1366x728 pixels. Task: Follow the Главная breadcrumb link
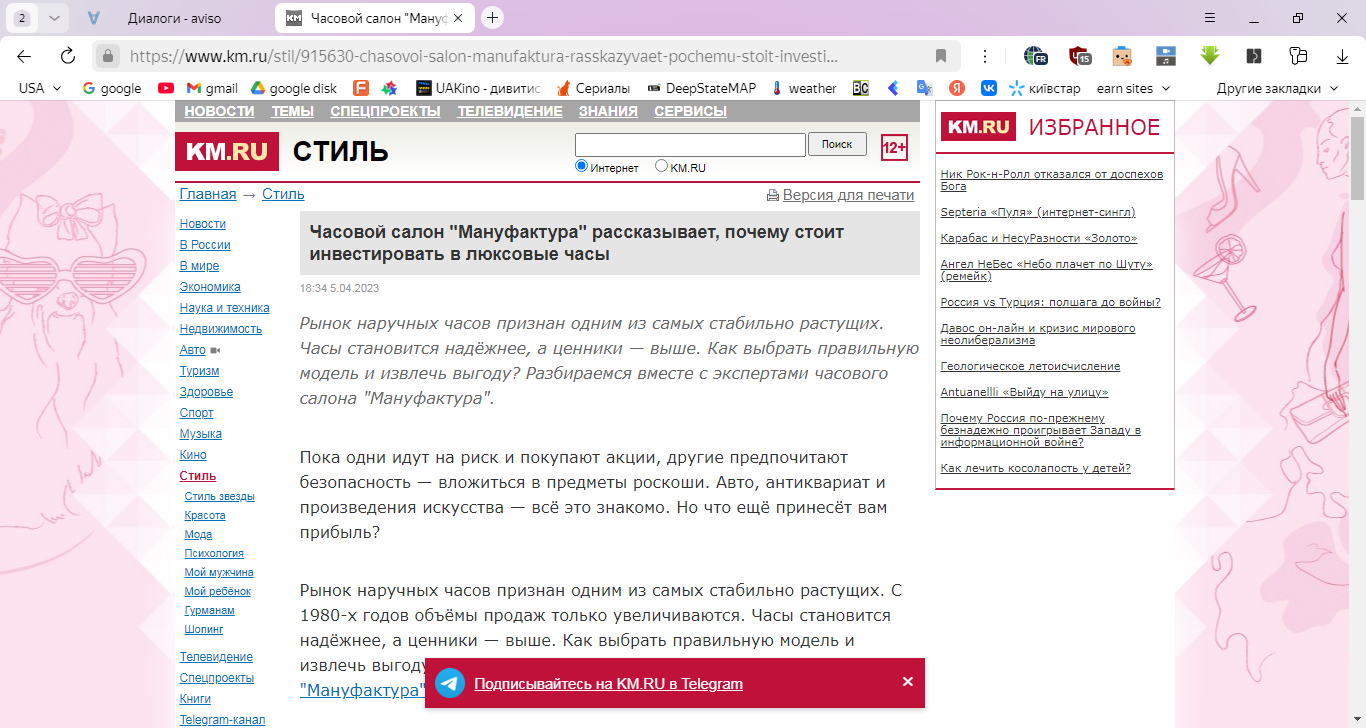coord(208,194)
